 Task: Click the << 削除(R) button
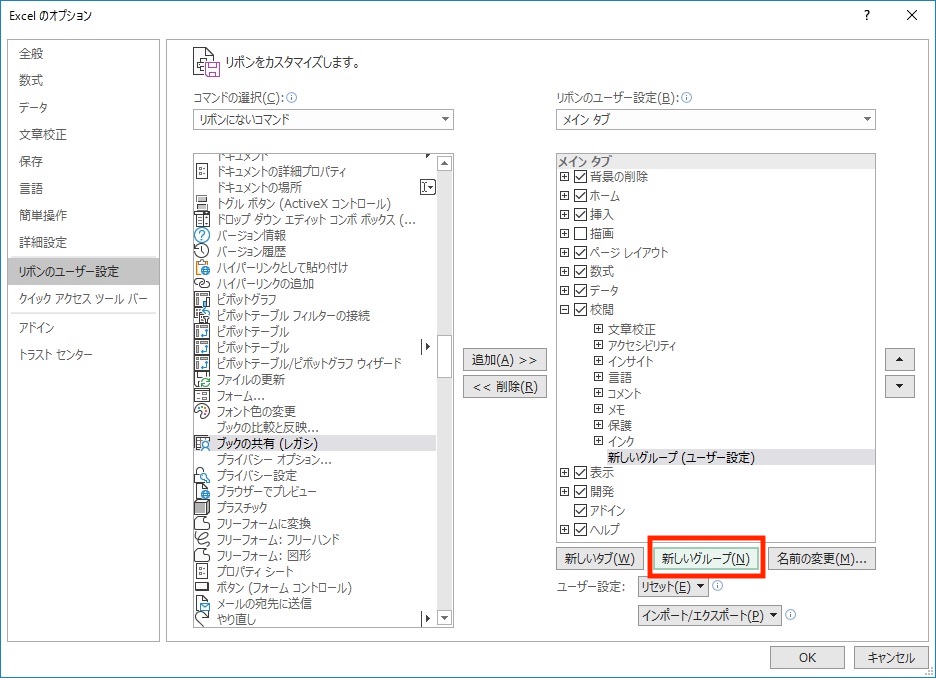point(505,387)
